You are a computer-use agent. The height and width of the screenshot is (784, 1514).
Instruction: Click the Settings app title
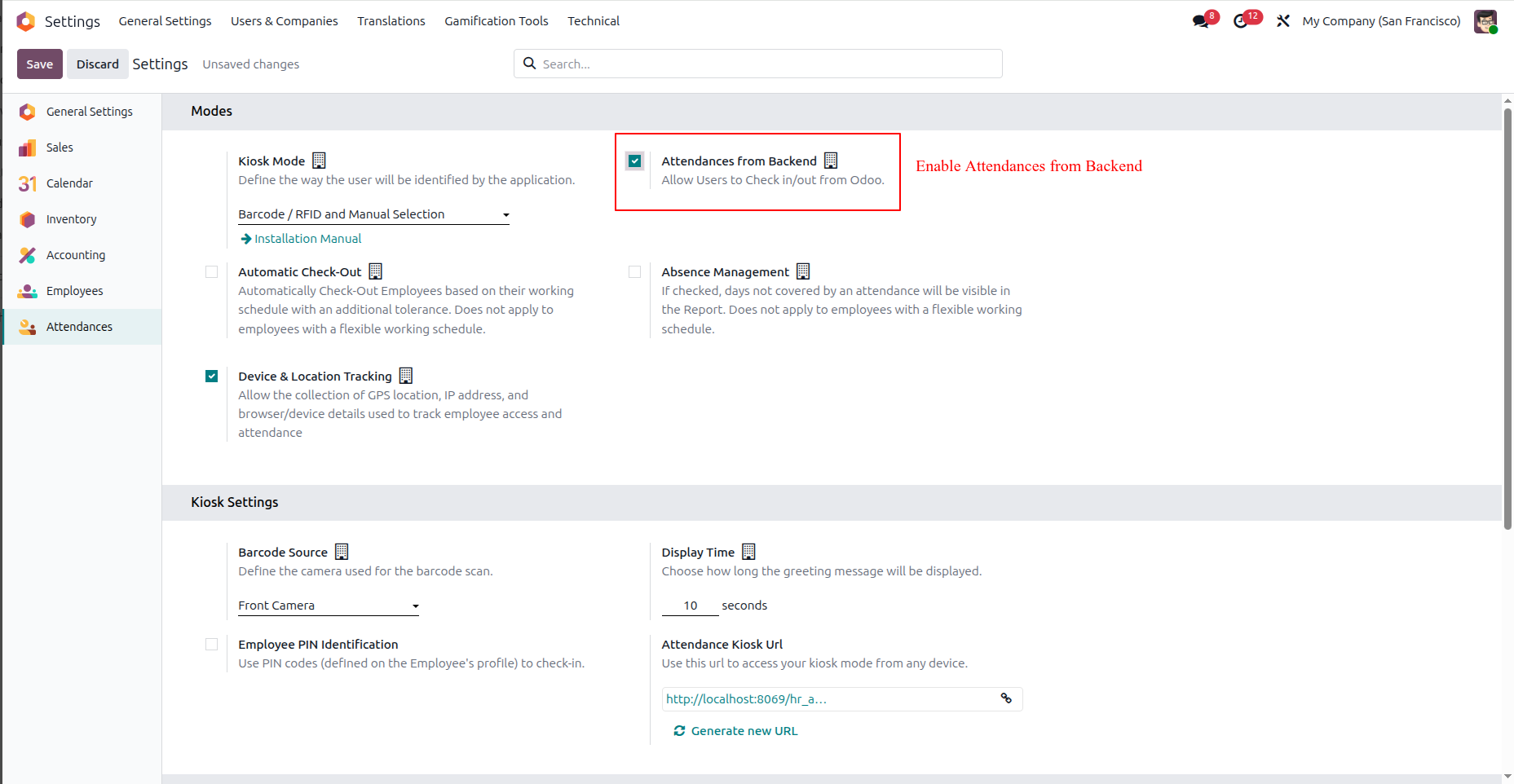pyautogui.click(x=73, y=21)
